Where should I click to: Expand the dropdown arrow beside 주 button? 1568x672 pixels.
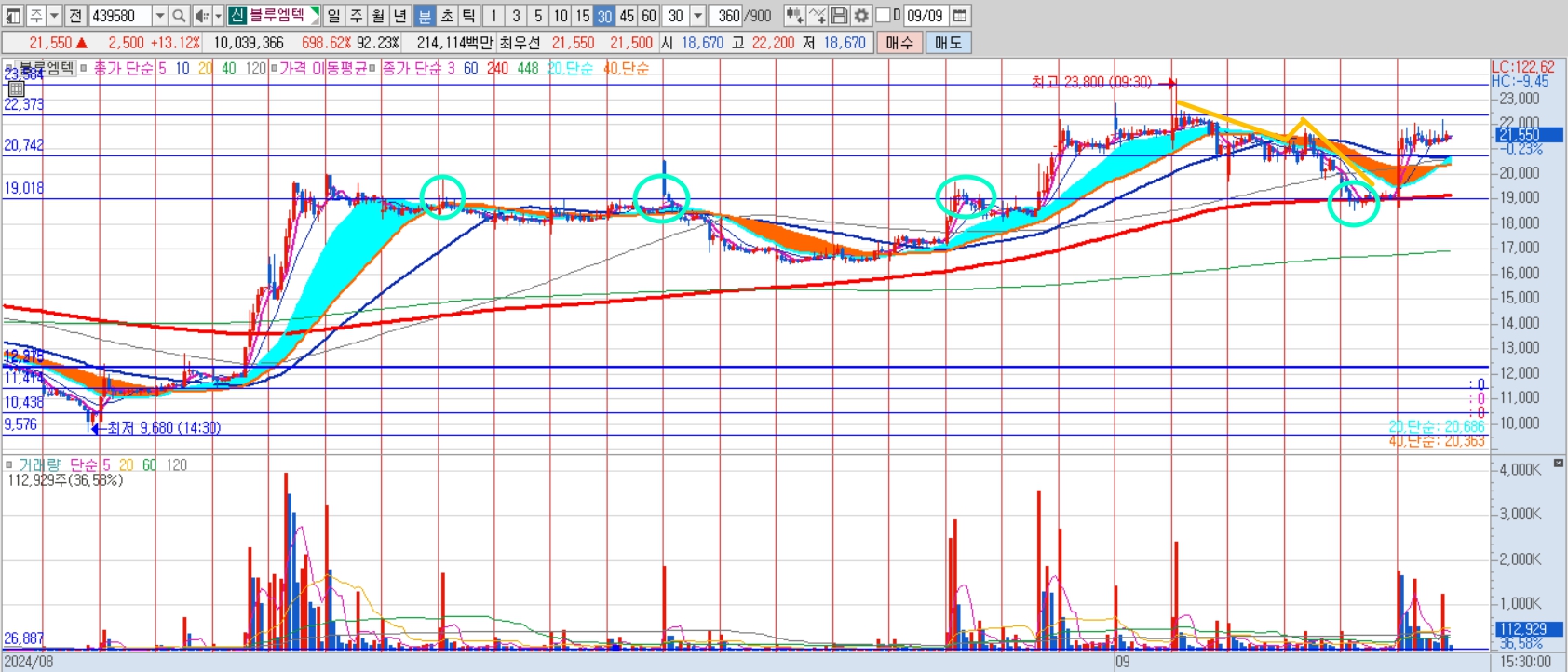[54, 16]
